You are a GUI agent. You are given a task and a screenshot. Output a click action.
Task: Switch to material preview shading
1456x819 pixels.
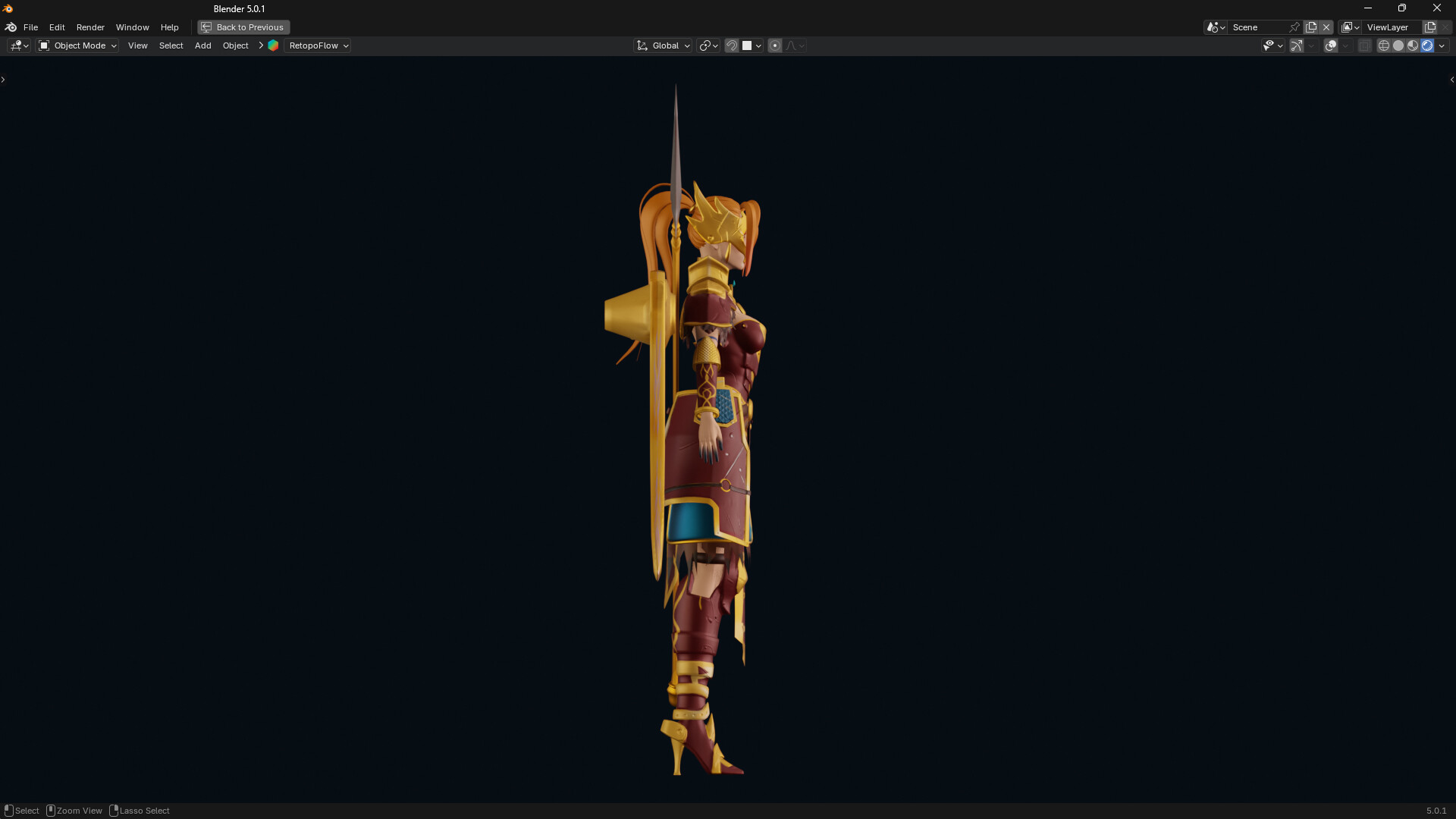pyautogui.click(x=1413, y=45)
